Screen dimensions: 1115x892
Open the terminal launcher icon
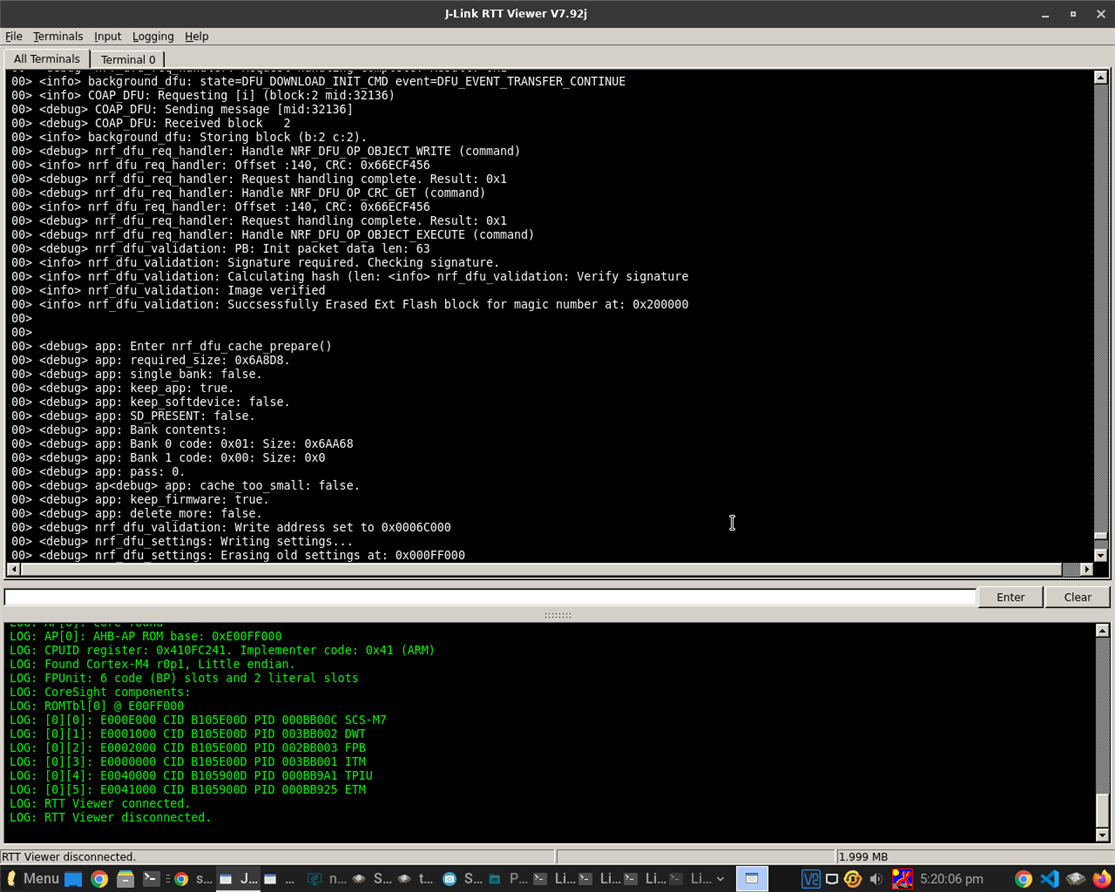(x=151, y=879)
